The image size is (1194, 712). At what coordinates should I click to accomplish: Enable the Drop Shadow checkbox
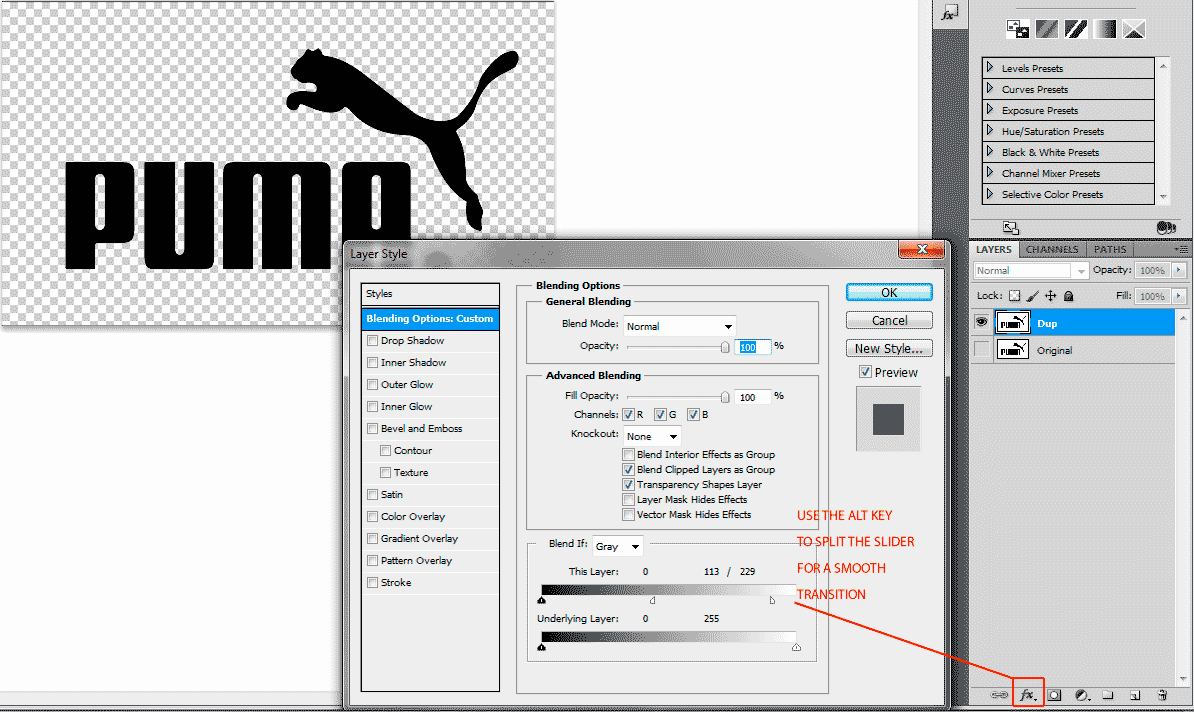click(373, 341)
